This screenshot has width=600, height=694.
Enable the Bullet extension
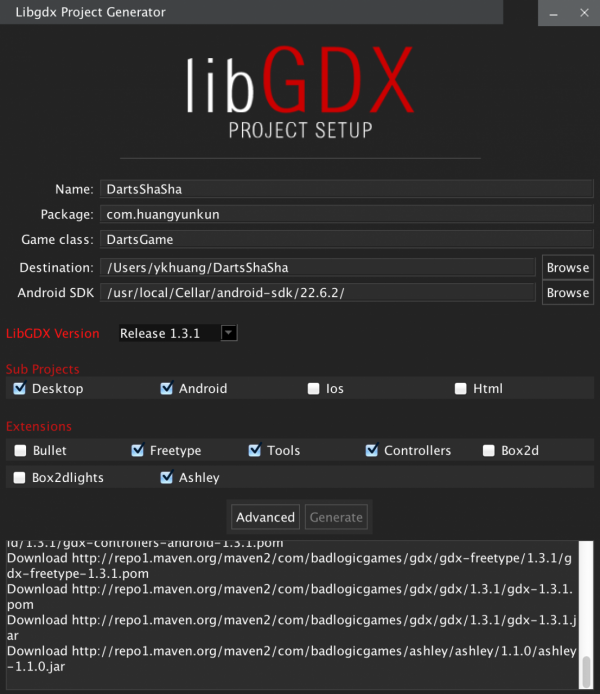click(20, 451)
